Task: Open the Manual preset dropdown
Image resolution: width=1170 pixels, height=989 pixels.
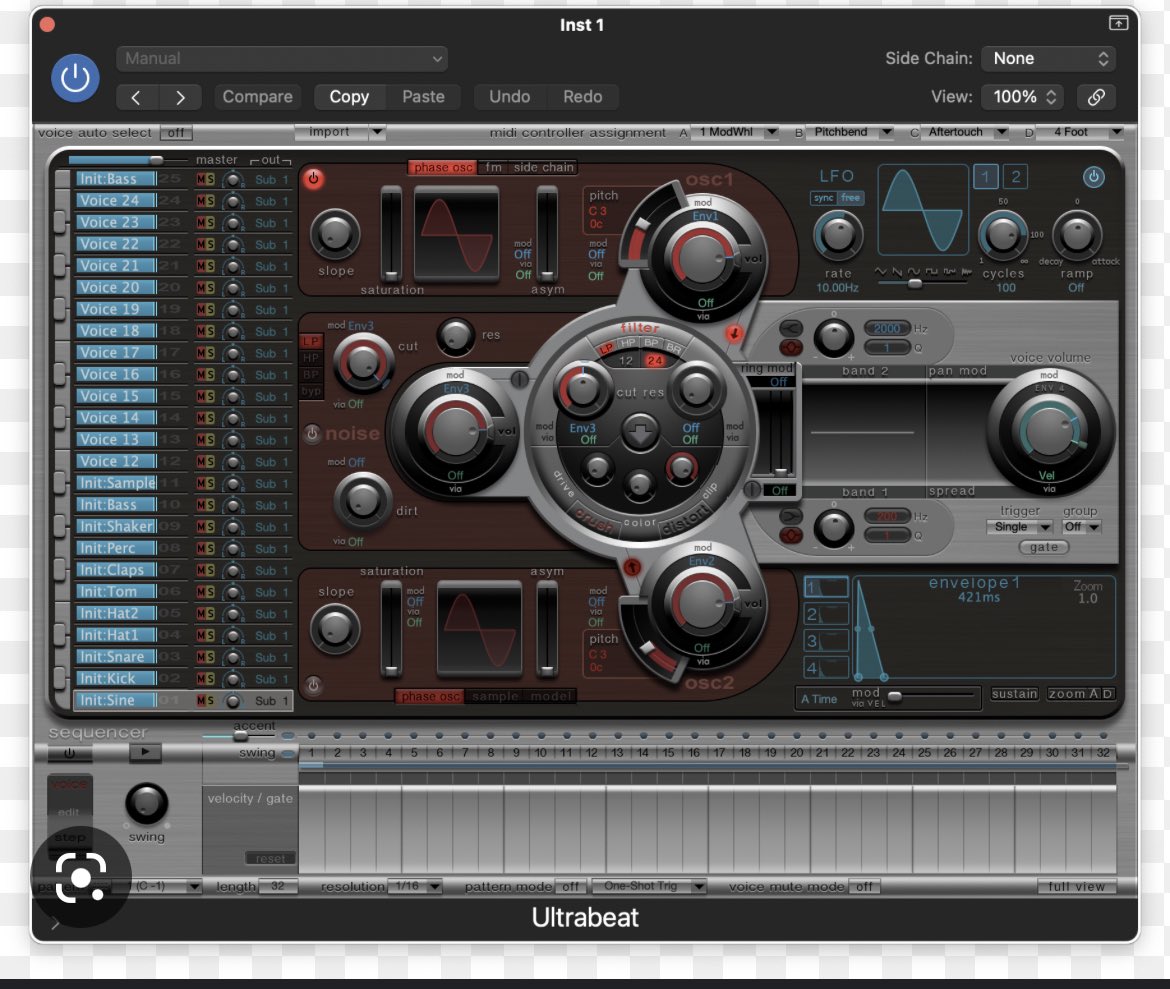Action: 282,58
